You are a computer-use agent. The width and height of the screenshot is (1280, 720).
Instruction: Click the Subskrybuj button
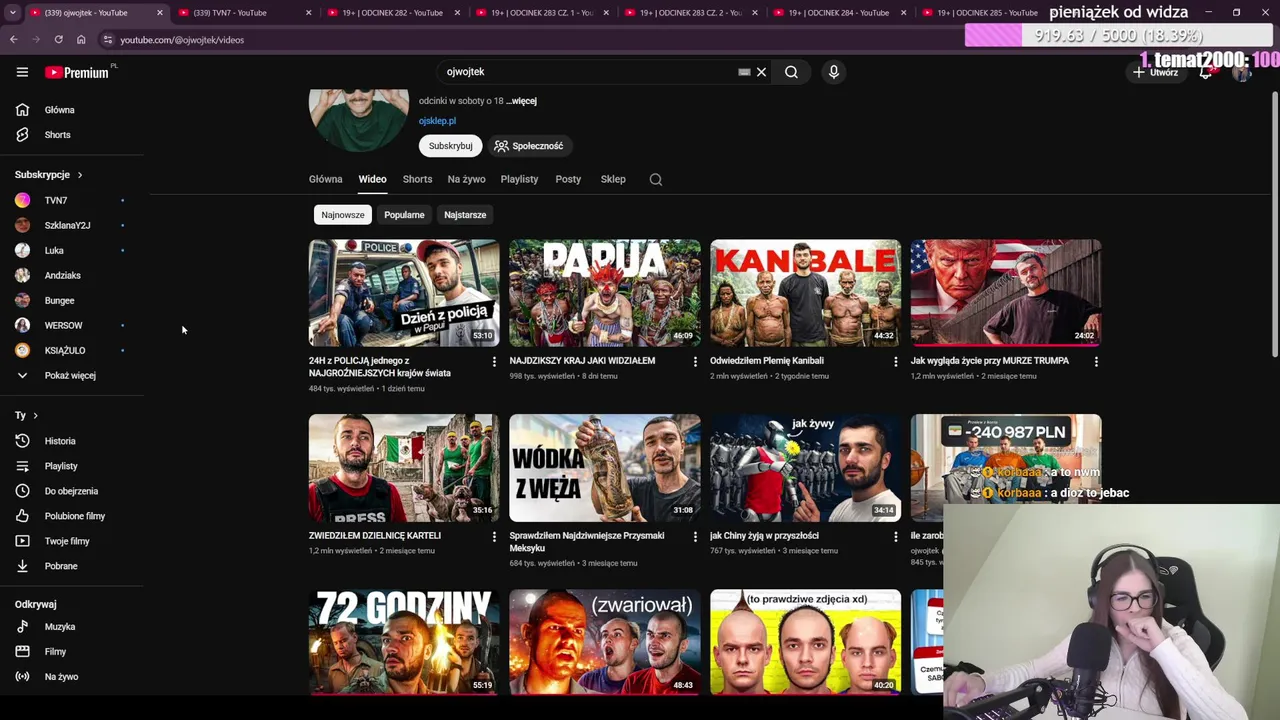point(450,146)
